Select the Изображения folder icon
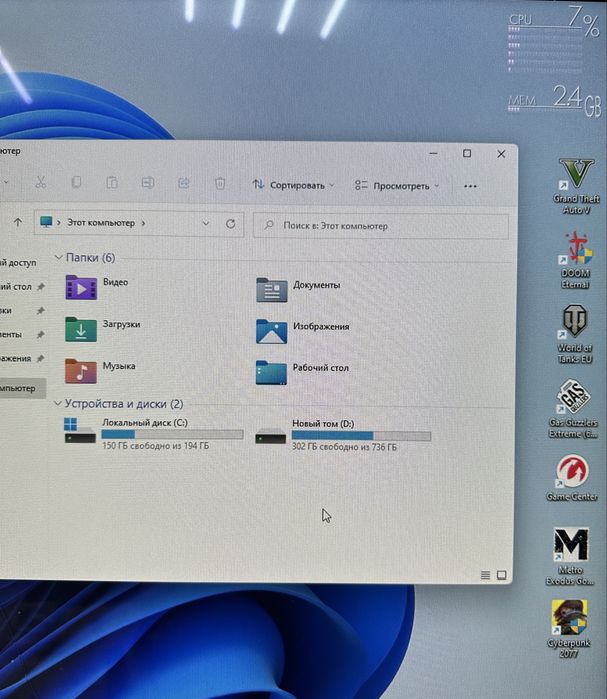607x699 pixels. tap(271, 331)
